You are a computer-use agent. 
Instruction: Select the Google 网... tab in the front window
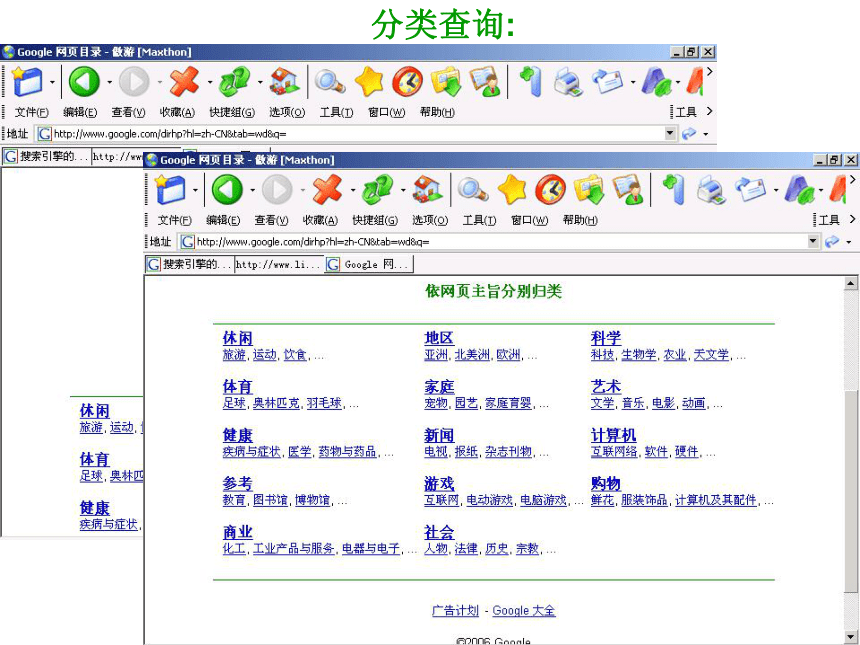369,264
